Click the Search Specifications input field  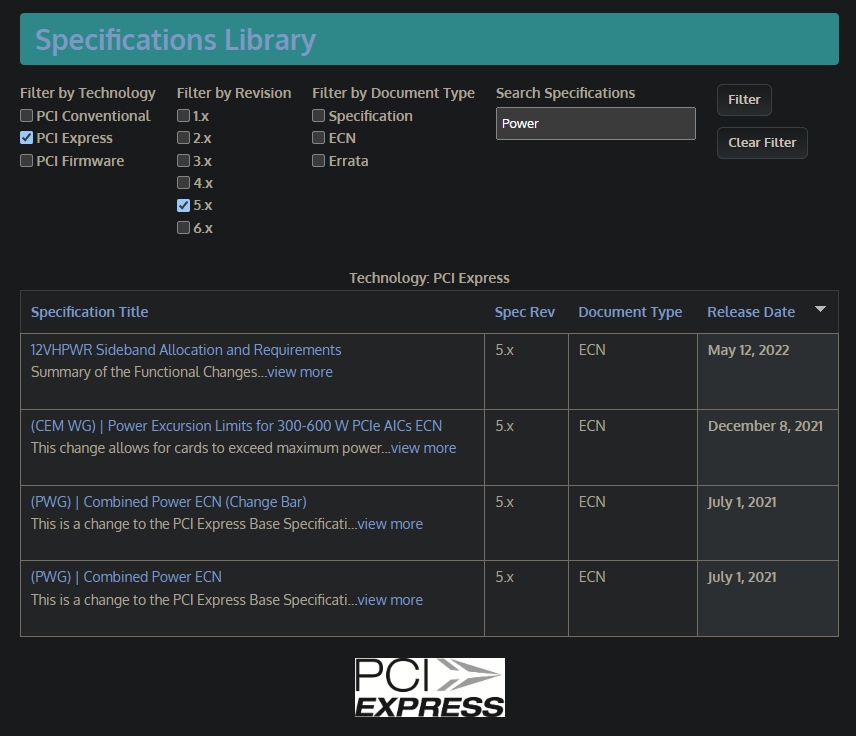click(596, 123)
